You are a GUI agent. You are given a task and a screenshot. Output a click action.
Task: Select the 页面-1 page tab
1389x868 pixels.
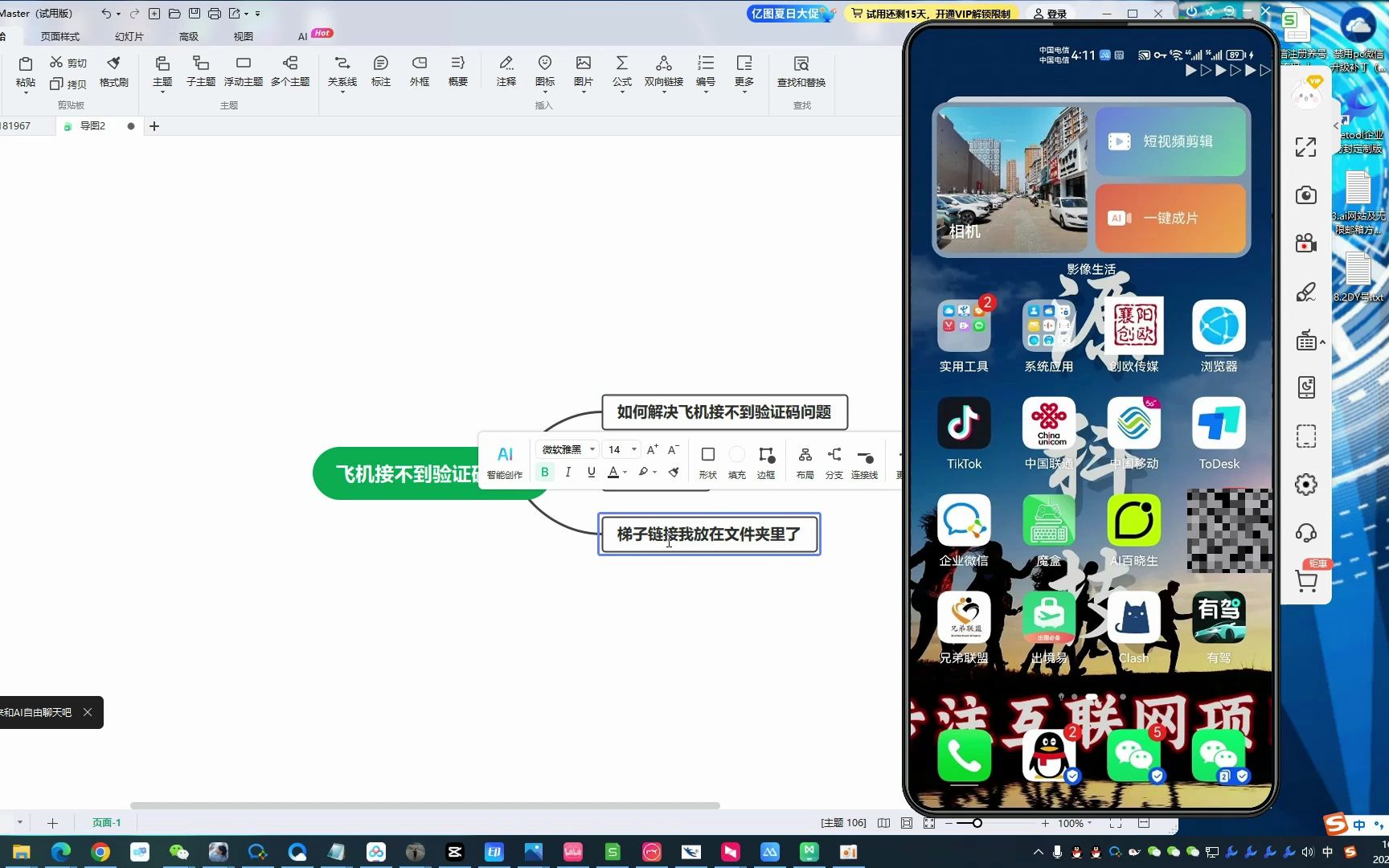tap(106, 822)
